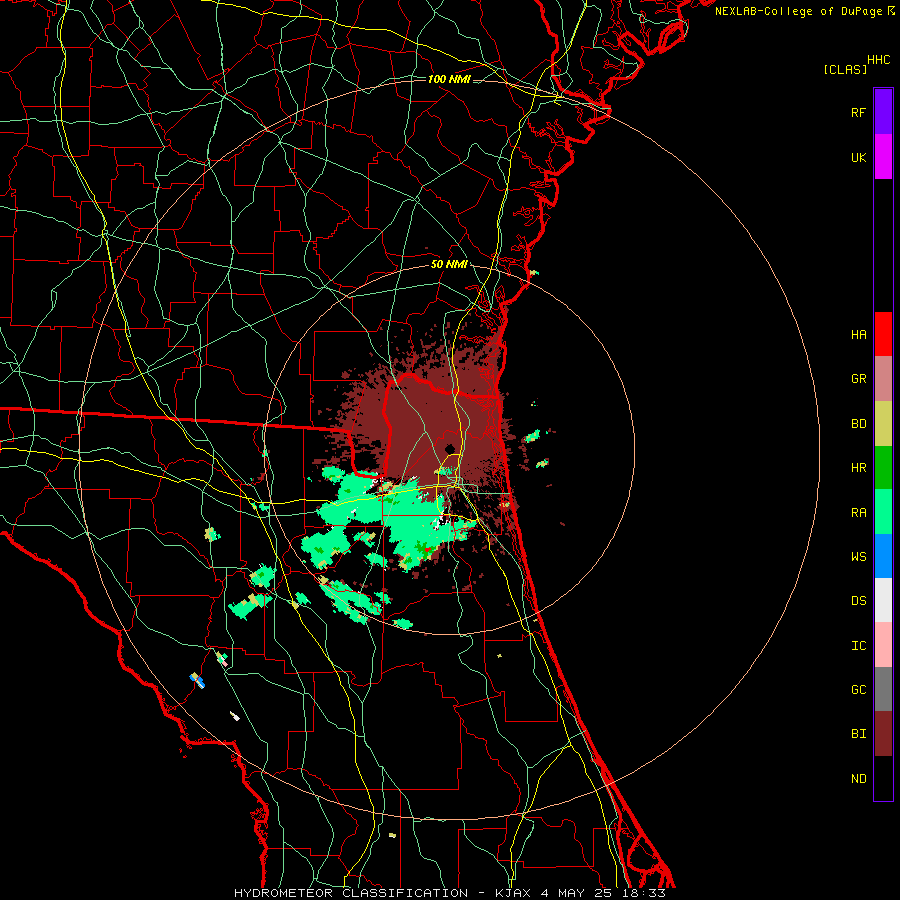The image size is (900, 900).
Task: Click the RA legend label
Action: click(858, 513)
